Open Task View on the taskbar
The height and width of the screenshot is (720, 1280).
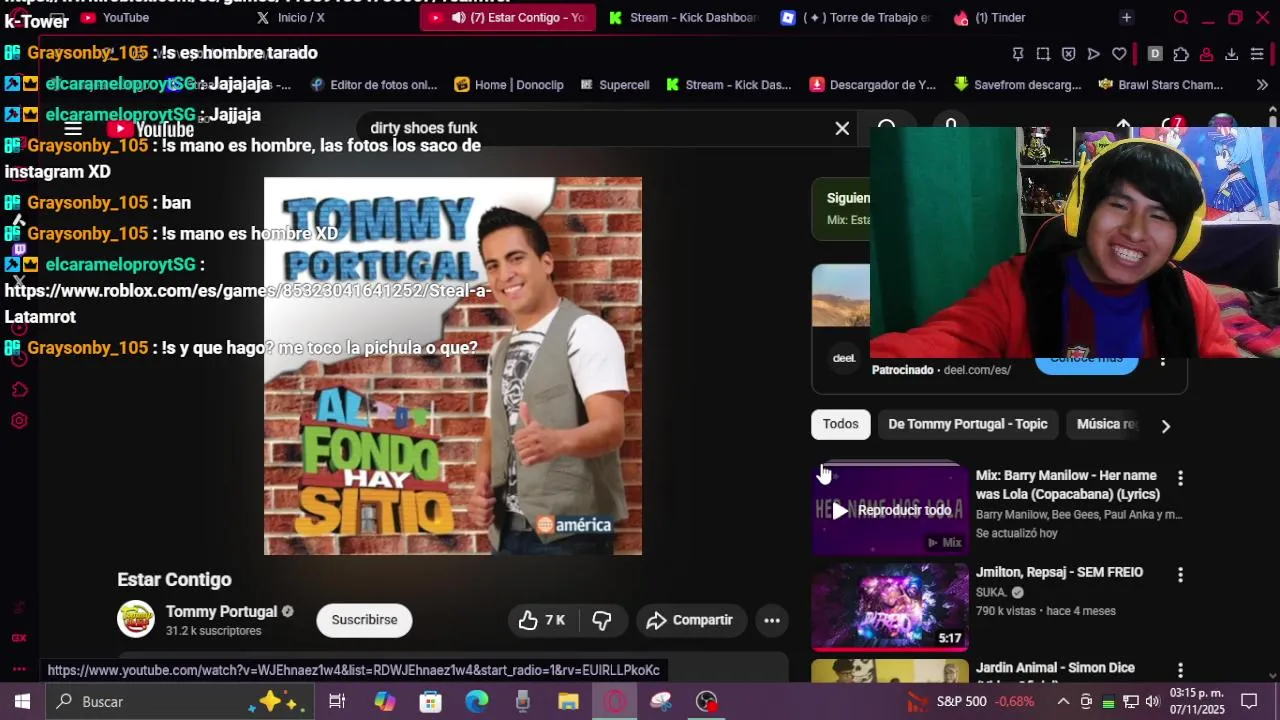[x=337, y=701]
